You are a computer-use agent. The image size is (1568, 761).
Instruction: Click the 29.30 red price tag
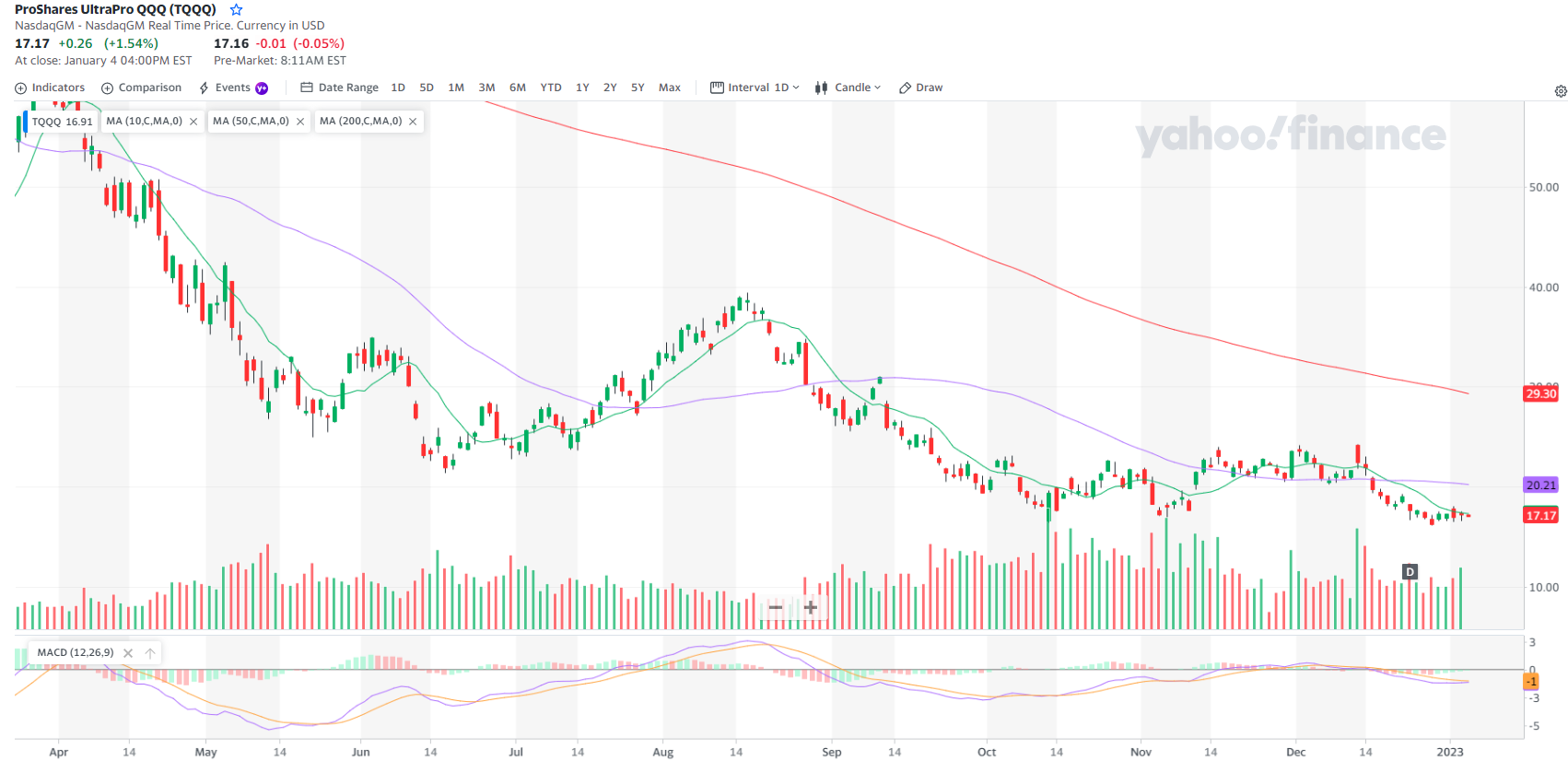(x=1540, y=393)
